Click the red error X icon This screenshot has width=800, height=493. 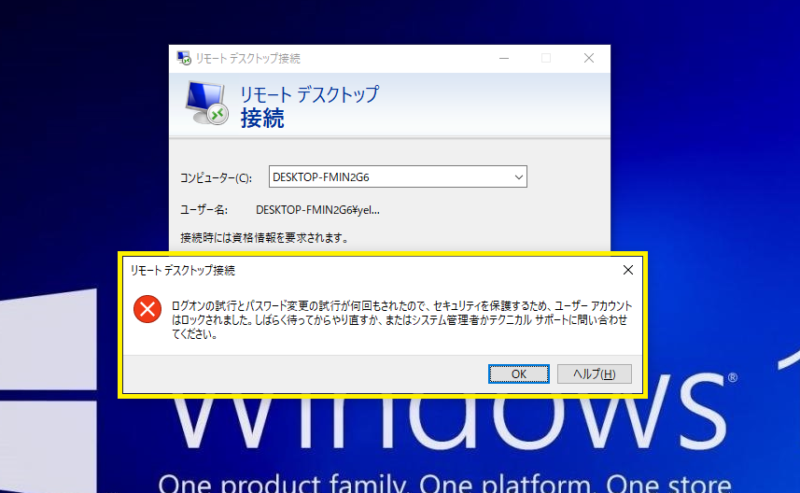[147, 310]
